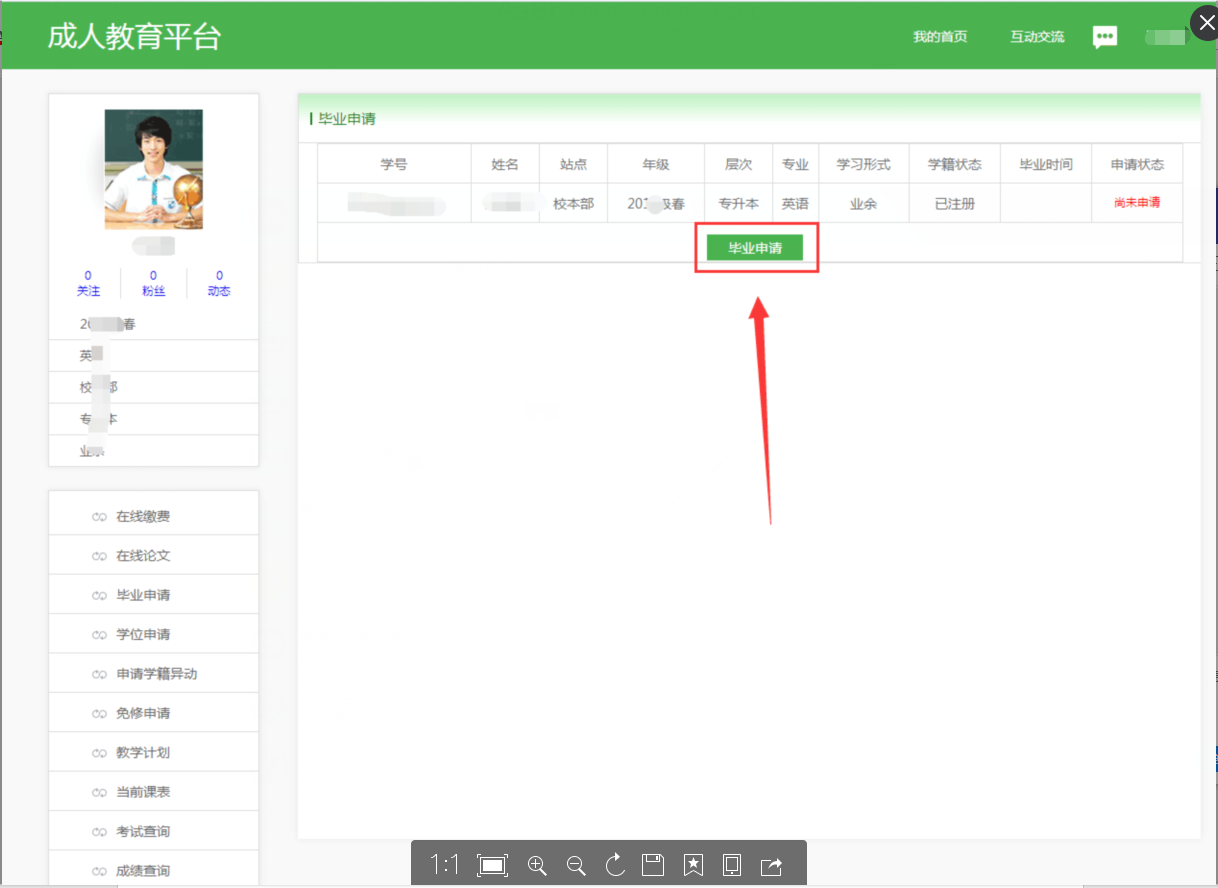
Task: Open the message chat bubble icon
Action: pyautogui.click(x=1105, y=36)
